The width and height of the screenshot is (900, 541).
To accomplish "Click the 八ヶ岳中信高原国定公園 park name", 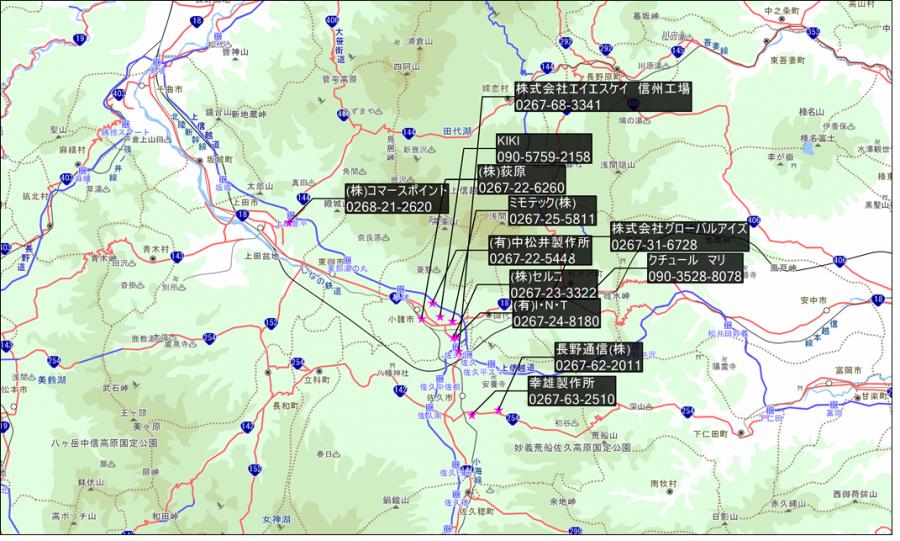I will (x=104, y=443).
